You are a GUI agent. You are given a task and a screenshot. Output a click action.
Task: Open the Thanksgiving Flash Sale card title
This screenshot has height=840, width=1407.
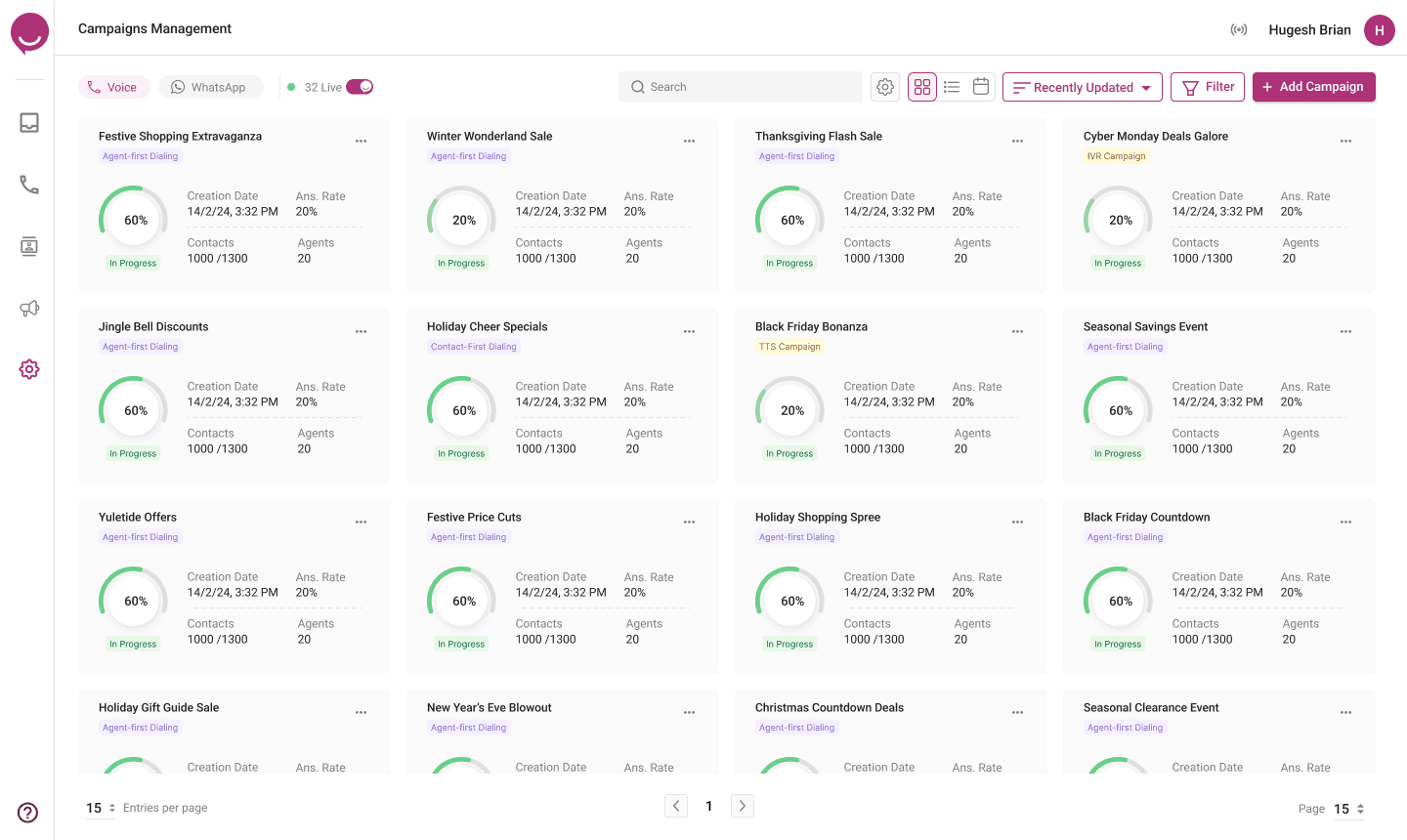tap(819, 137)
